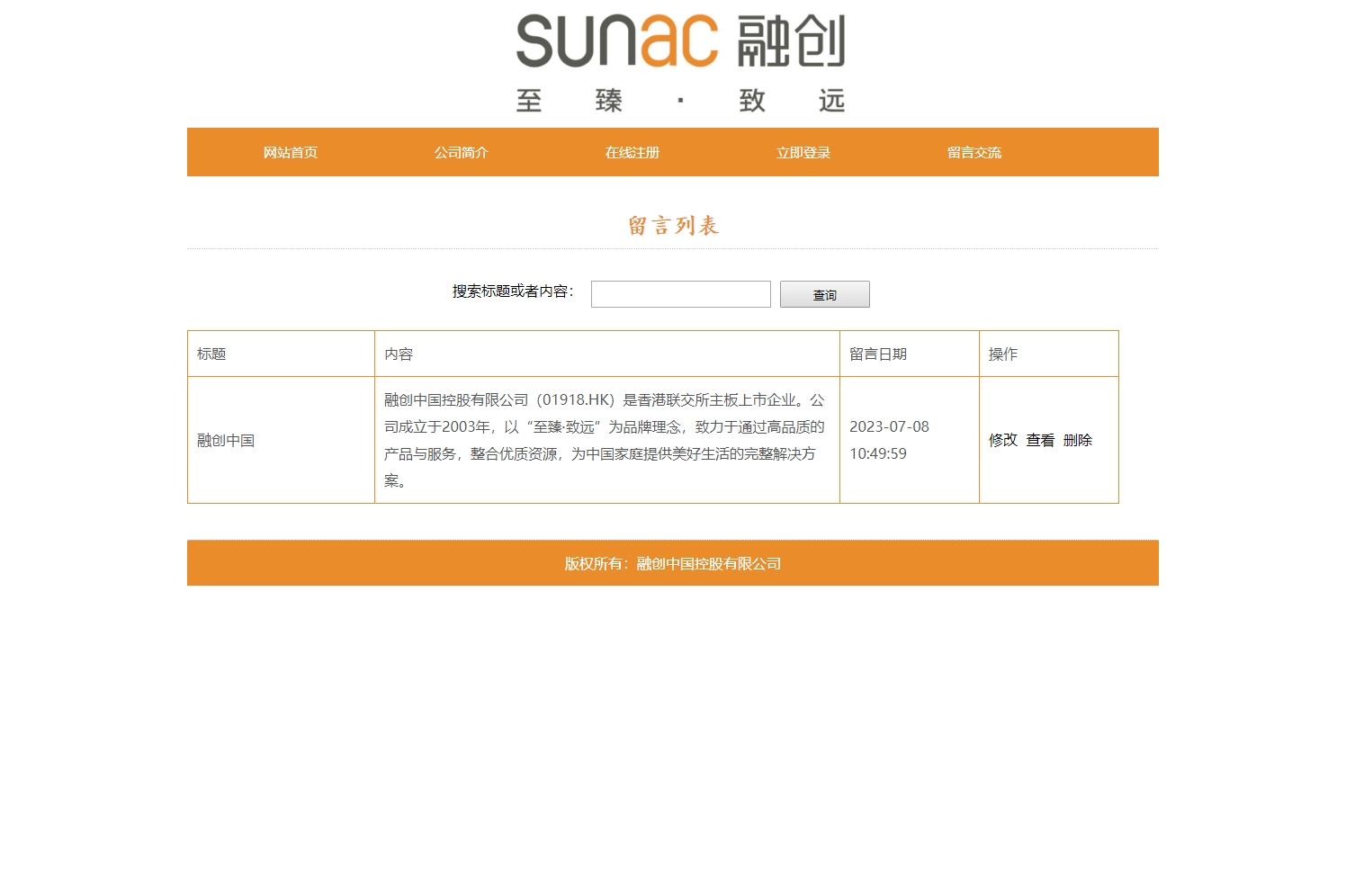Focus the search title or content field
Image resolution: width=1346 pixels, height=896 pixels.
click(x=681, y=294)
